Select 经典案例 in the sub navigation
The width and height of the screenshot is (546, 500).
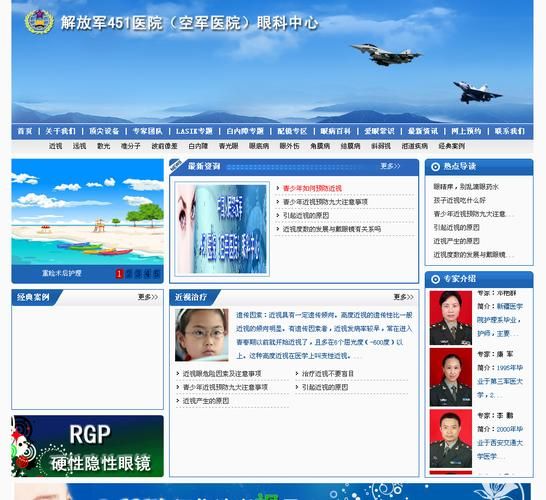(x=452, y=146)
